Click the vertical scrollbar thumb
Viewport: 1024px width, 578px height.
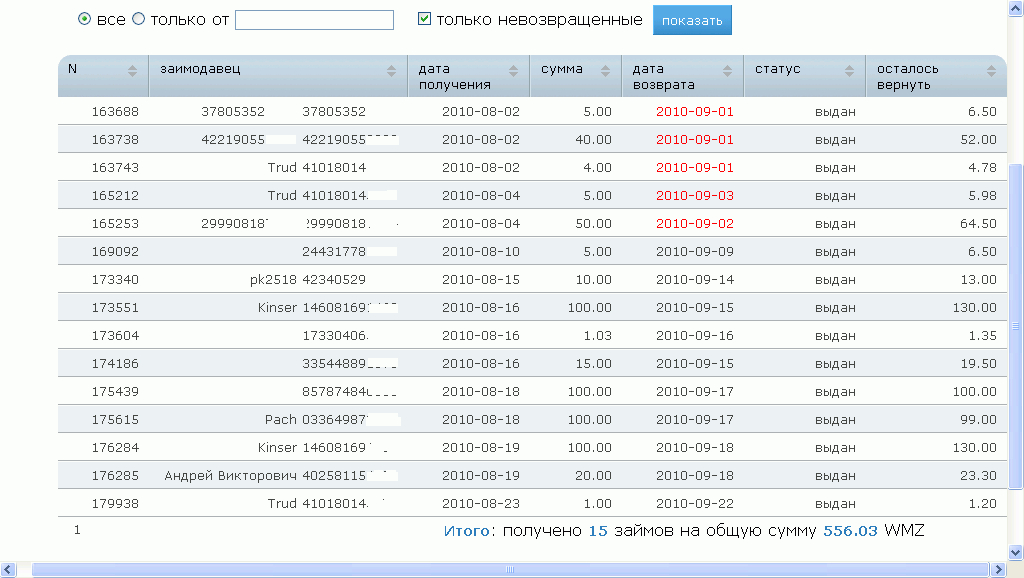1016,325
